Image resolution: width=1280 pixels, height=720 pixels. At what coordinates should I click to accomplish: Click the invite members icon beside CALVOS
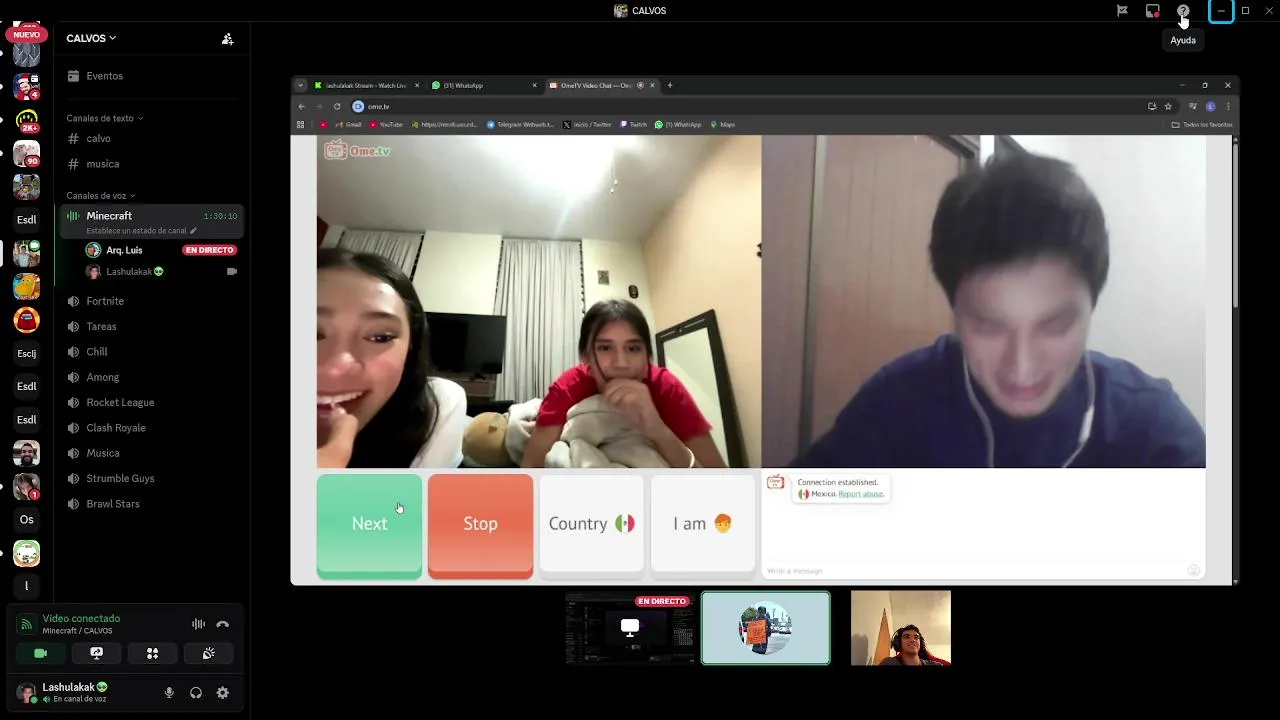(x=227, y=39)
